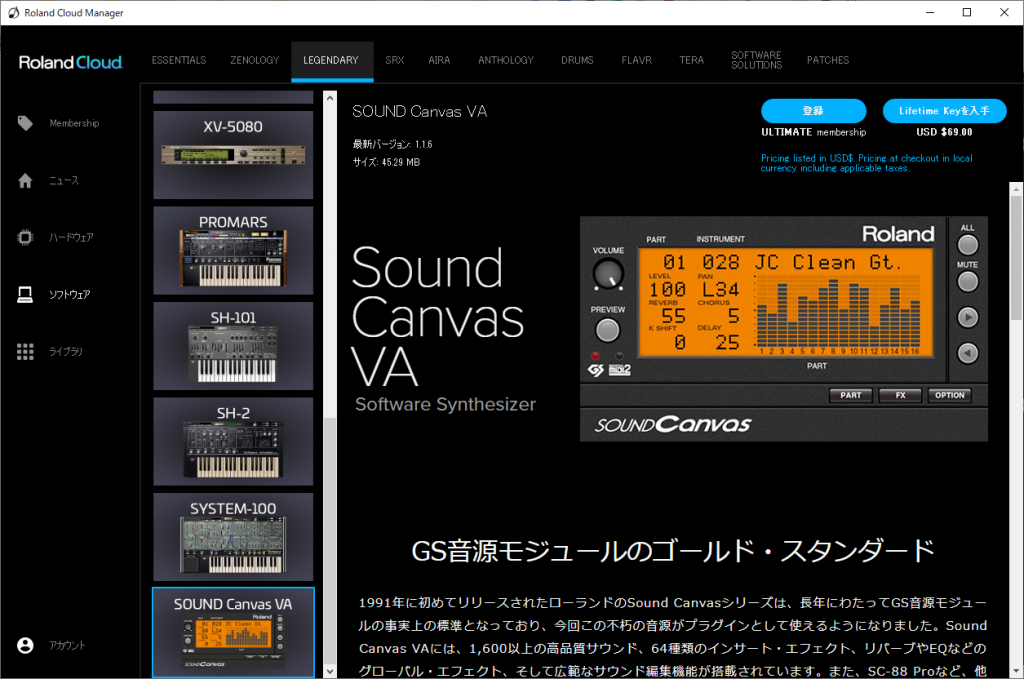Select the SH-2 synth thumbnail
The height and width of the screenshot is (679, 1024).
click(233, 441)
